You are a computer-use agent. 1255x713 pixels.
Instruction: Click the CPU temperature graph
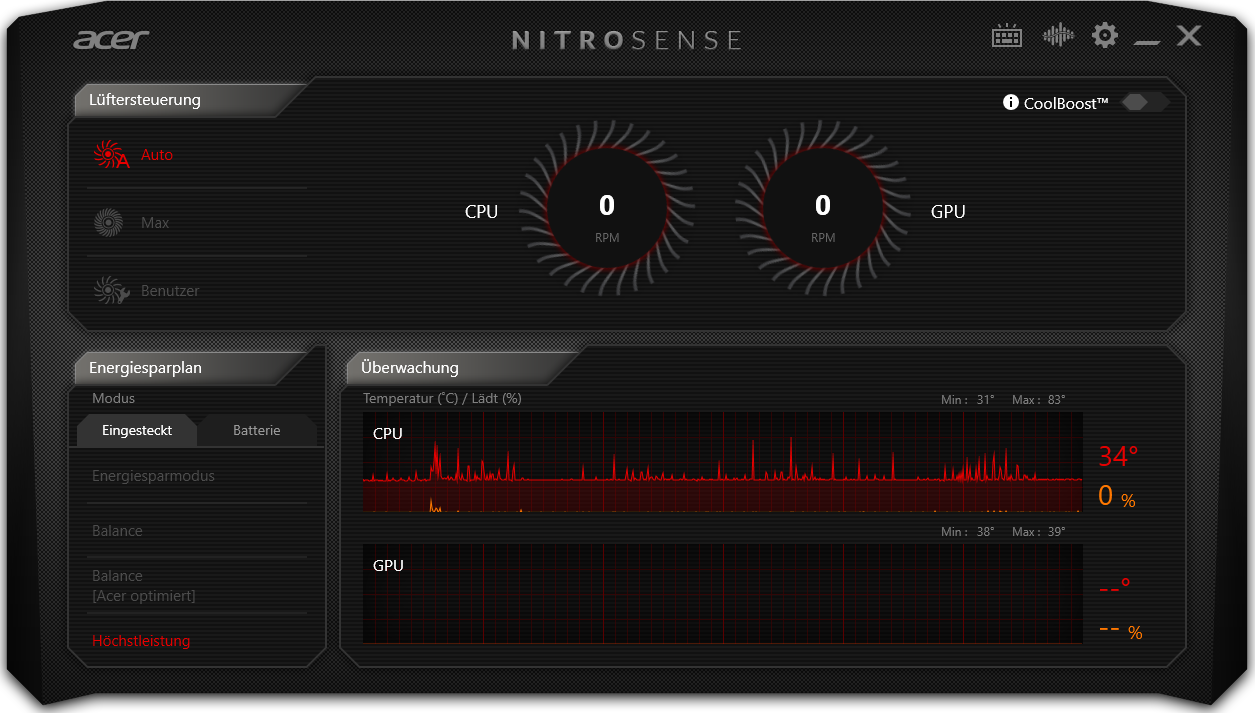[x=722, y=462]
